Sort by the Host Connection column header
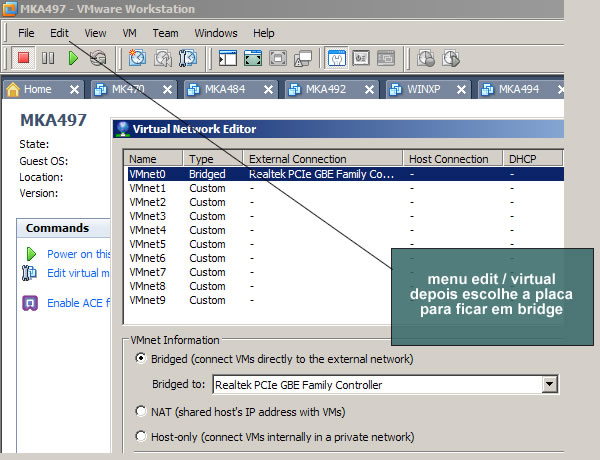 click(453, 158)
